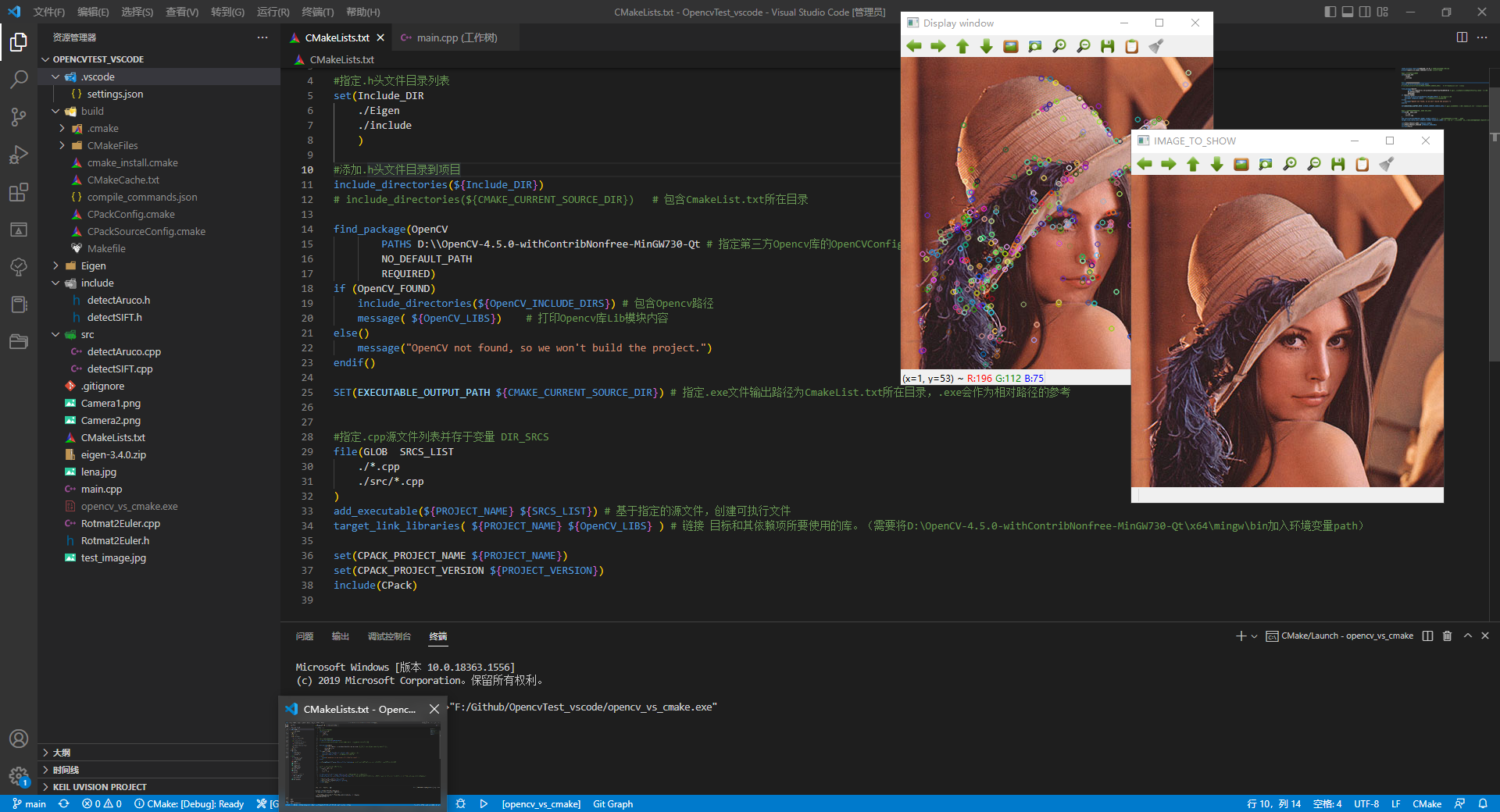Open the Extensions view in activity bar
1500x812 pixels.
click(x=19, y=192)
